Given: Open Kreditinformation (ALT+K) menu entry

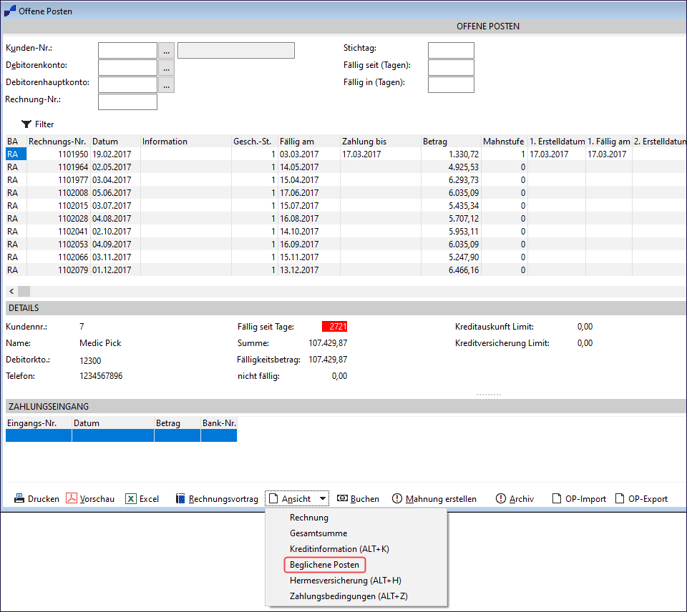Looking at the screenshot, I should click(x=340, y=549).
